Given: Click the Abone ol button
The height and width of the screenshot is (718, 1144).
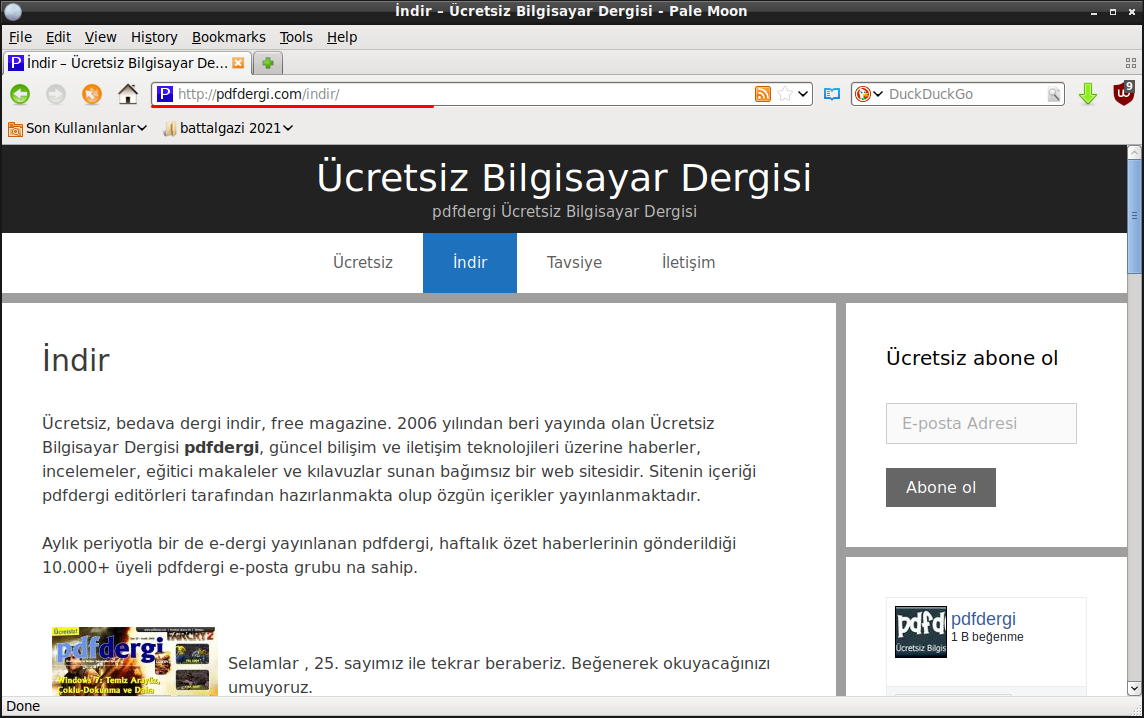Looking at the screenshot, I should tap(941, 487).
